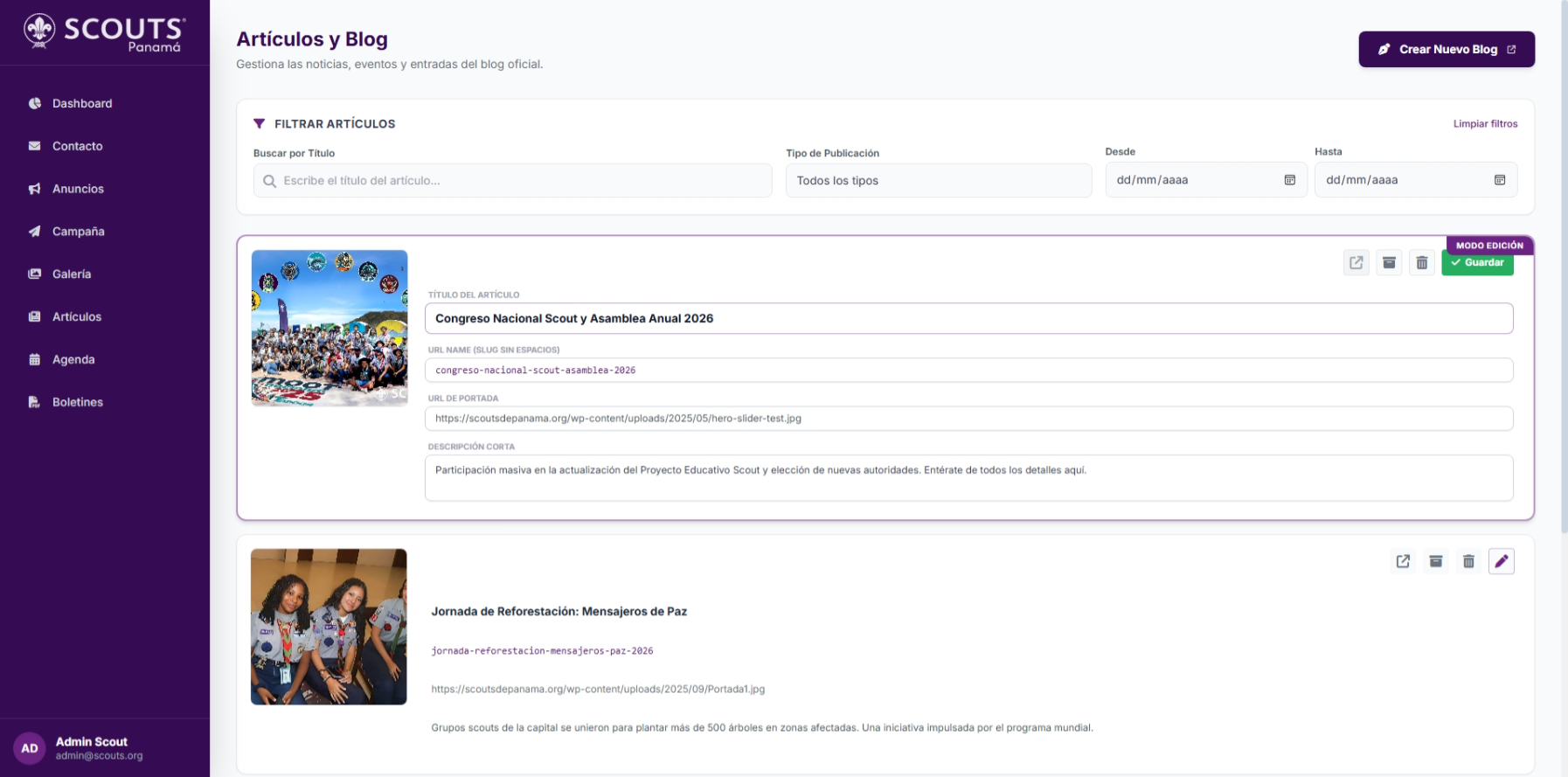Click the Descripción Corta text area

point(968,478)
